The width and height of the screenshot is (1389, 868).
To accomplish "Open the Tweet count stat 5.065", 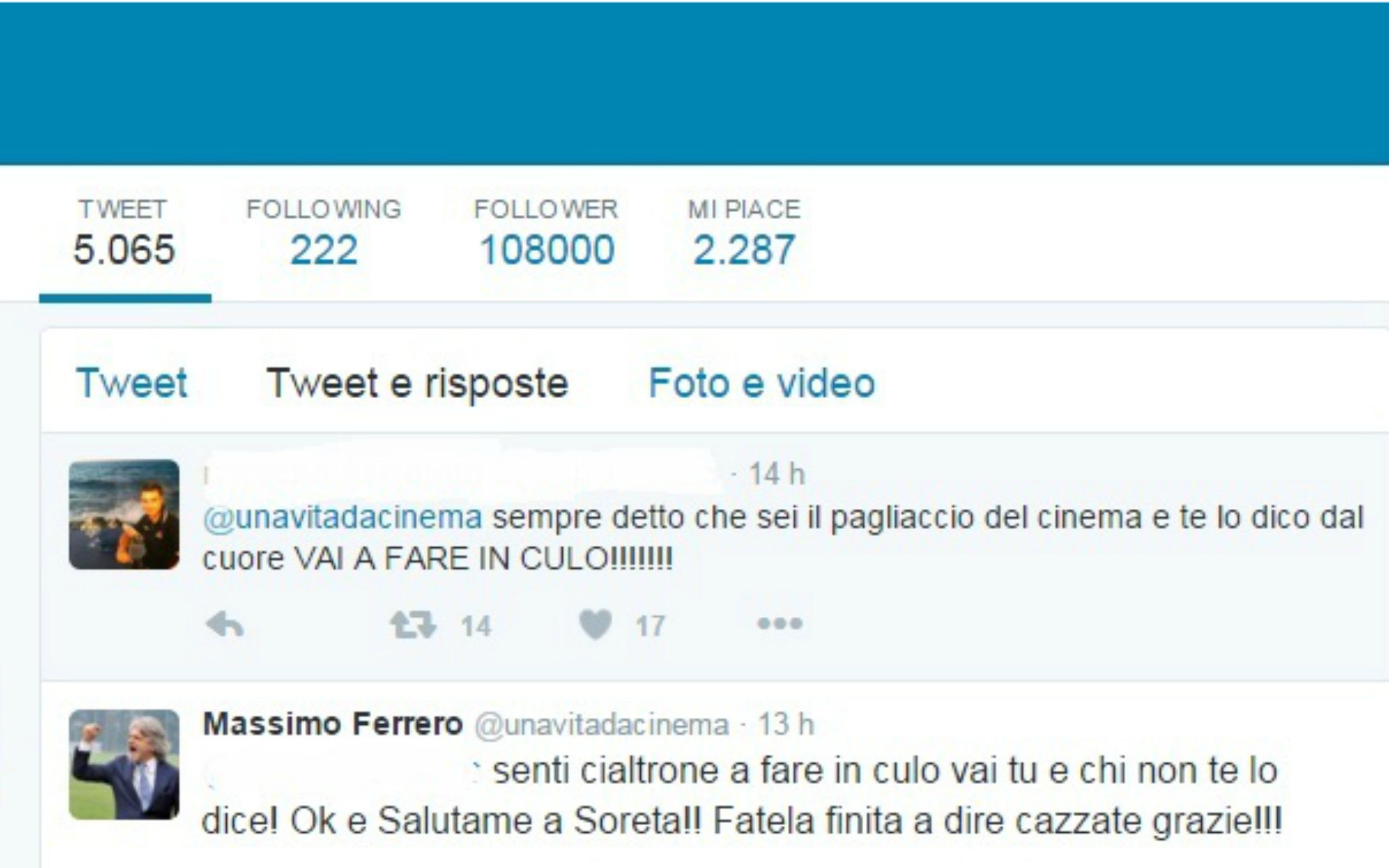I will [x=124, y=234].
